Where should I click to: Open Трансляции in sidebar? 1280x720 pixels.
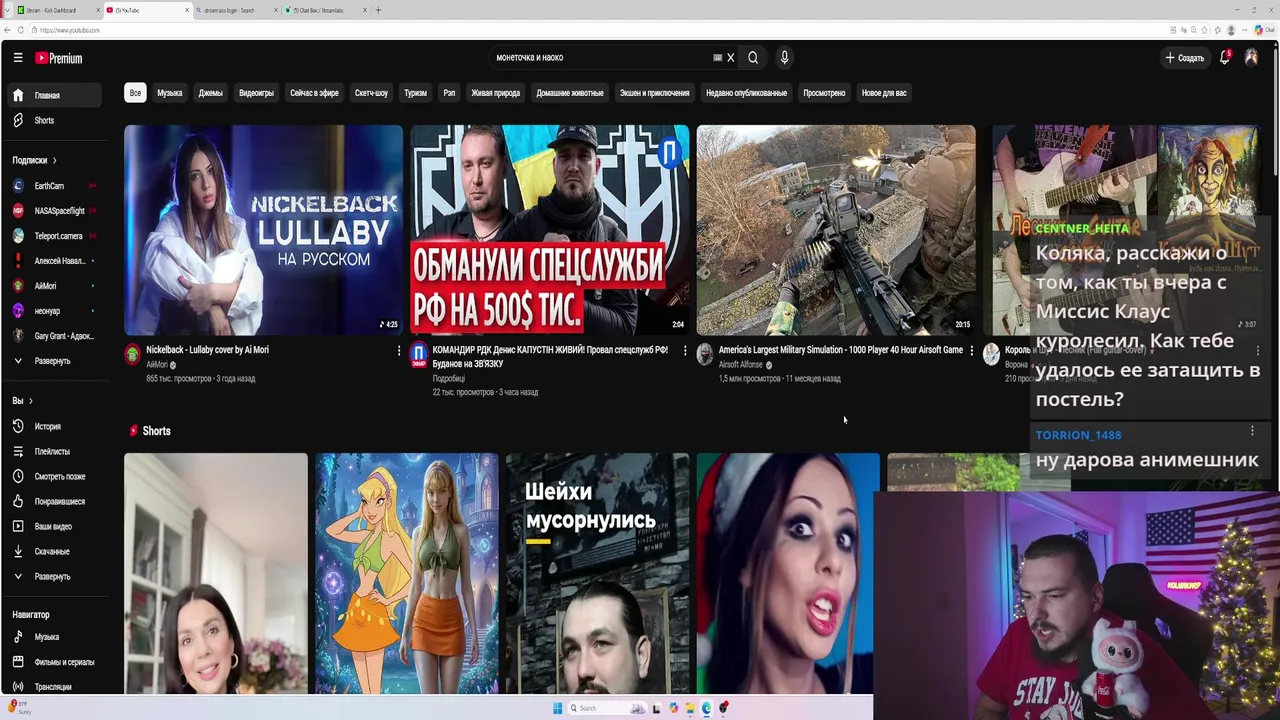pyautogui.click(x=56, y=687)
